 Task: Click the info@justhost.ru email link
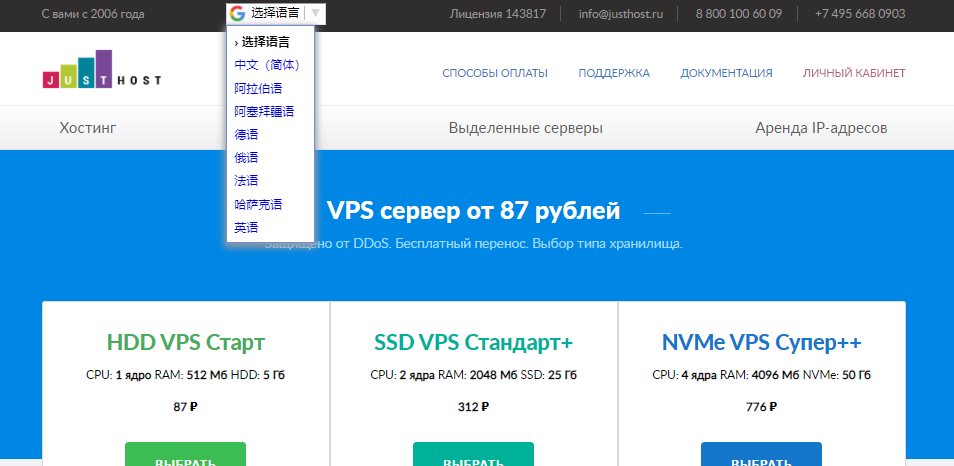tap(621, 14)
